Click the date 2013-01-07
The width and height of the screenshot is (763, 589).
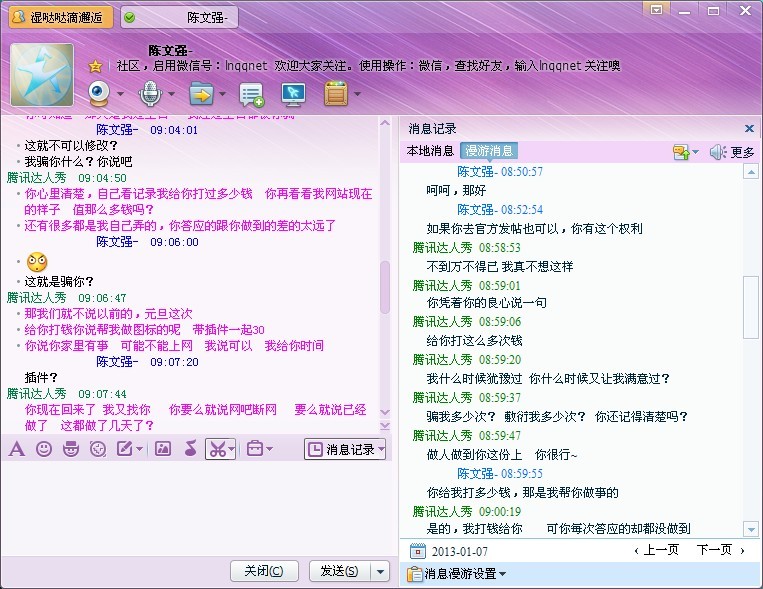coord(459,552)
